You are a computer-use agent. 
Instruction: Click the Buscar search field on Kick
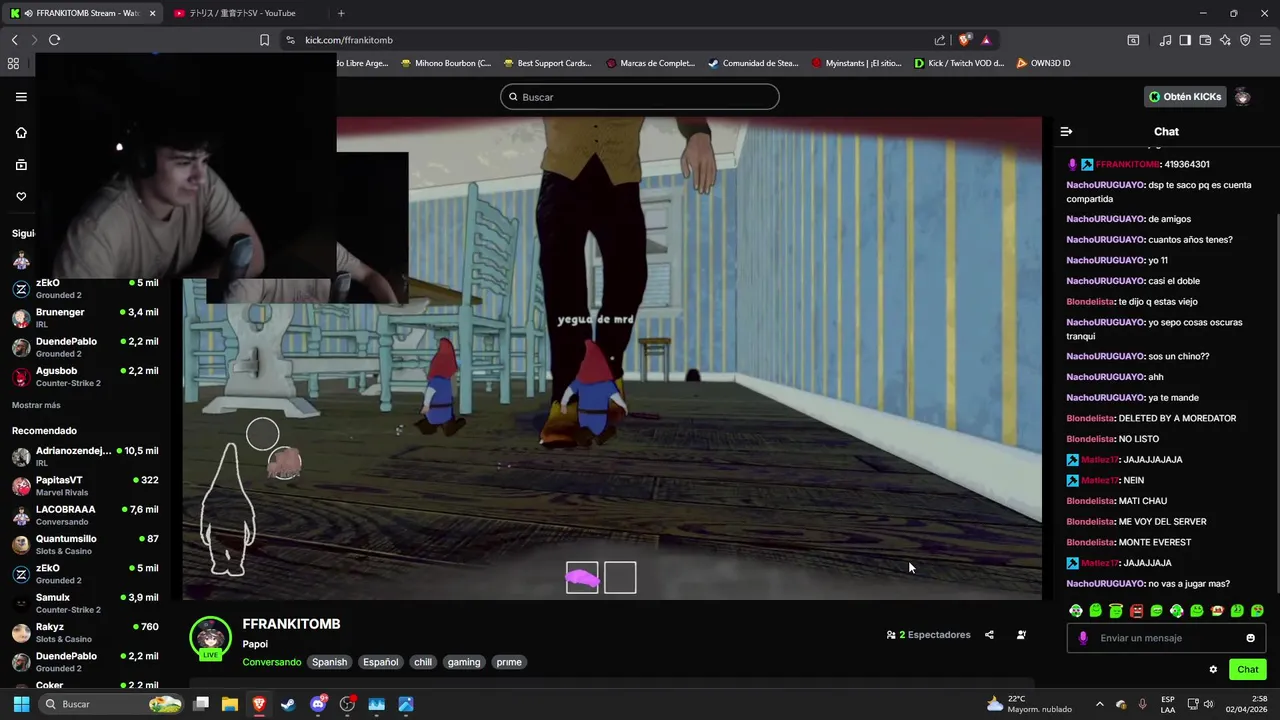(640, 97)
